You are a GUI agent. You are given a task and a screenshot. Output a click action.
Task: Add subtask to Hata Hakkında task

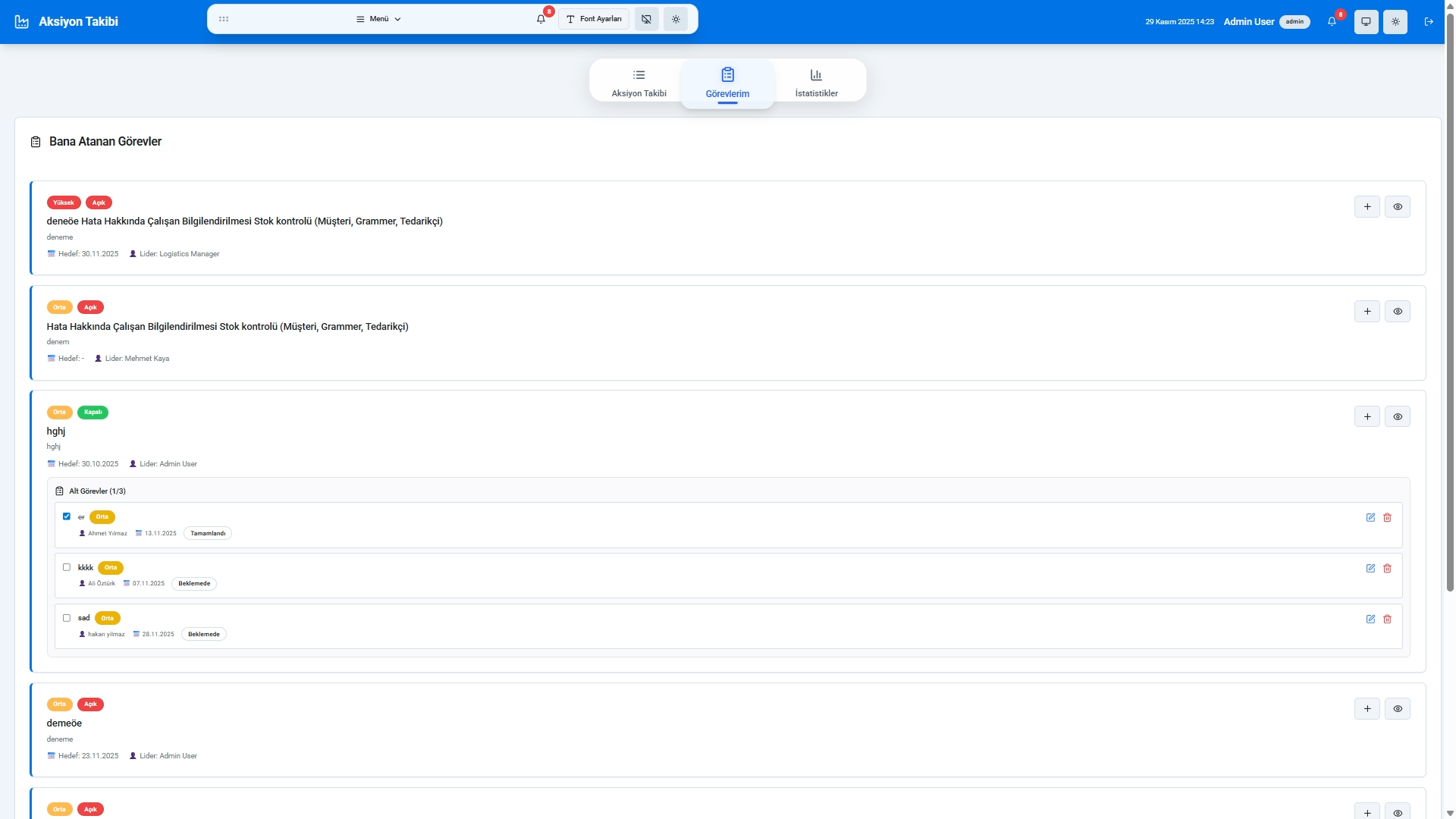[1367, 311]
